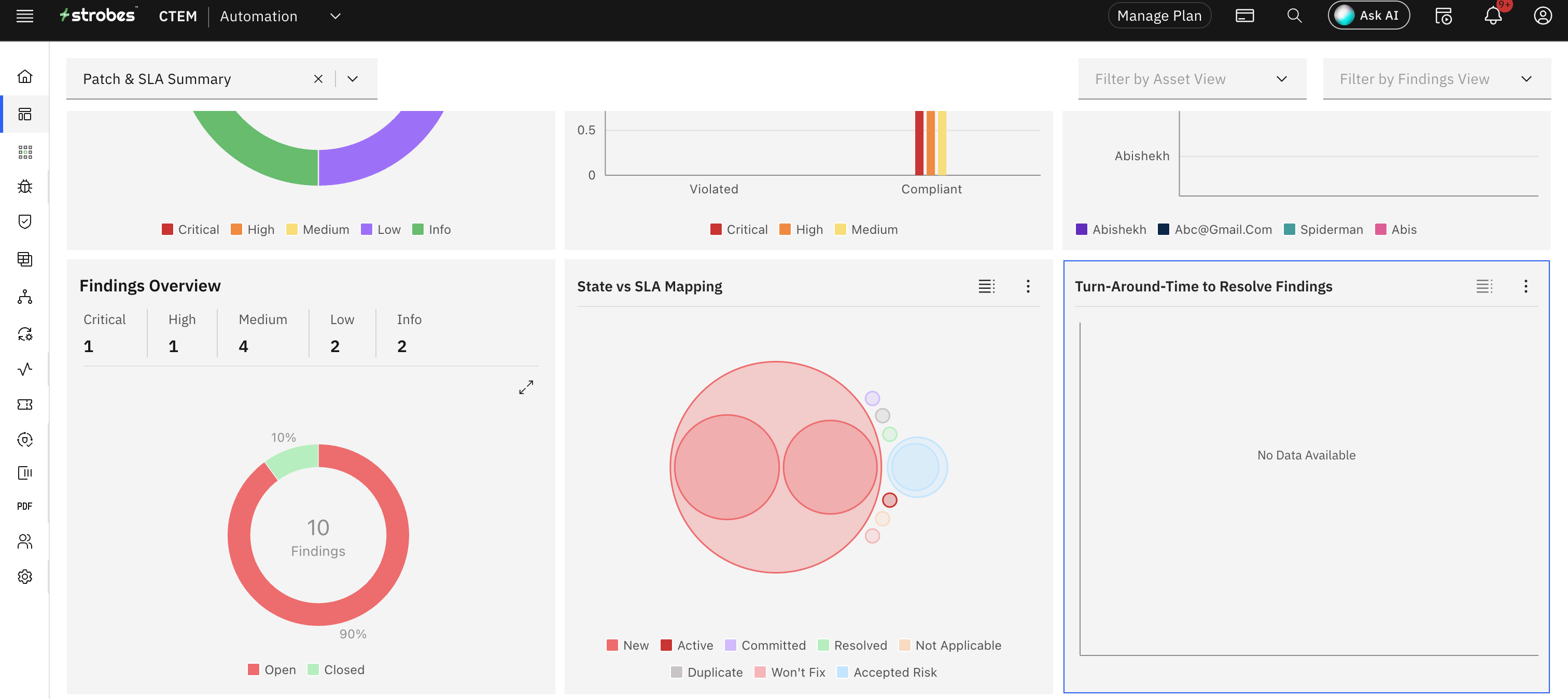Click the bug findings sidebar icon
Screen dimensions: 1568x699
(x=25, y=187)
